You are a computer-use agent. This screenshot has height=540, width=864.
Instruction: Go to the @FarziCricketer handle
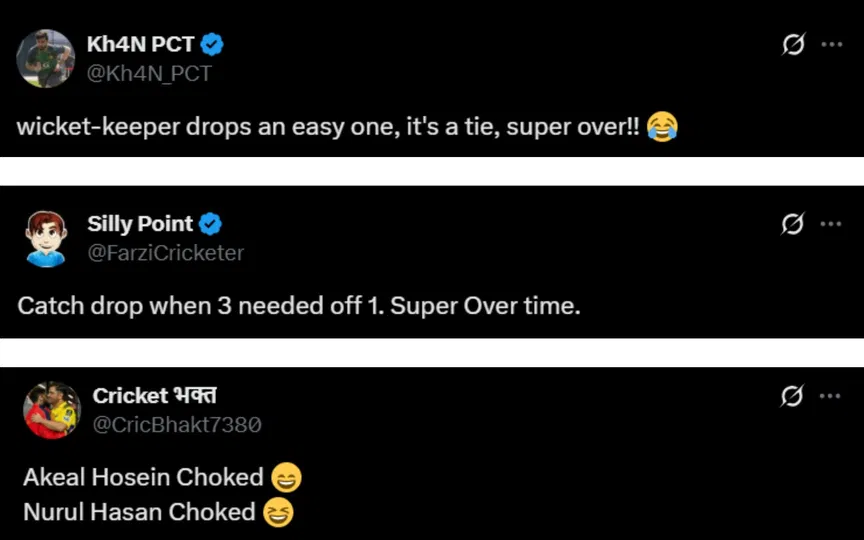point(165,253)
